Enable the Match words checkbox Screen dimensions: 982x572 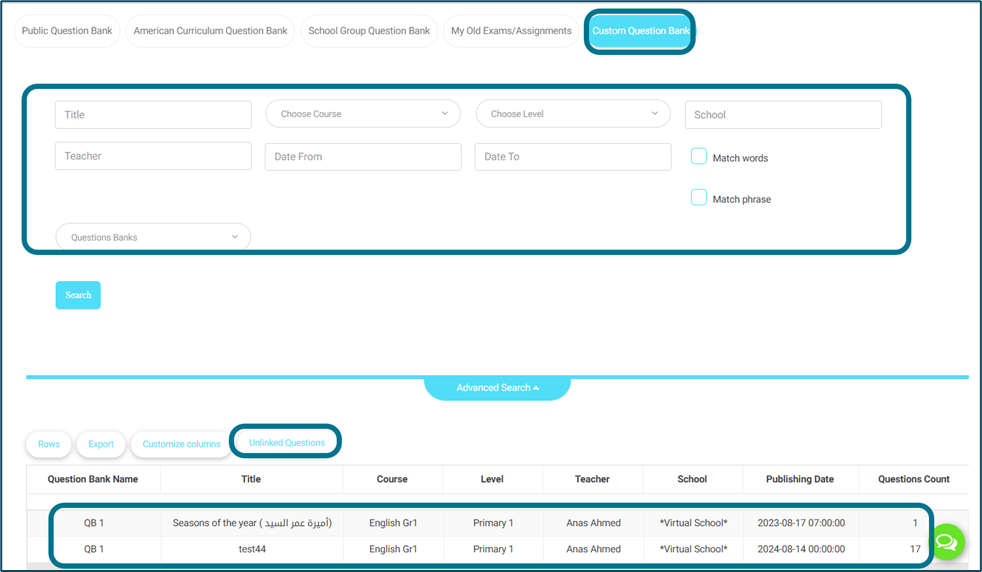point(699,156)
